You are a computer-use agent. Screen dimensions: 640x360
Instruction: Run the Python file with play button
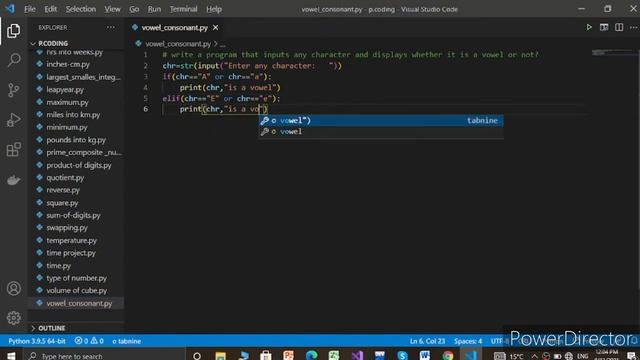[589, 27]
